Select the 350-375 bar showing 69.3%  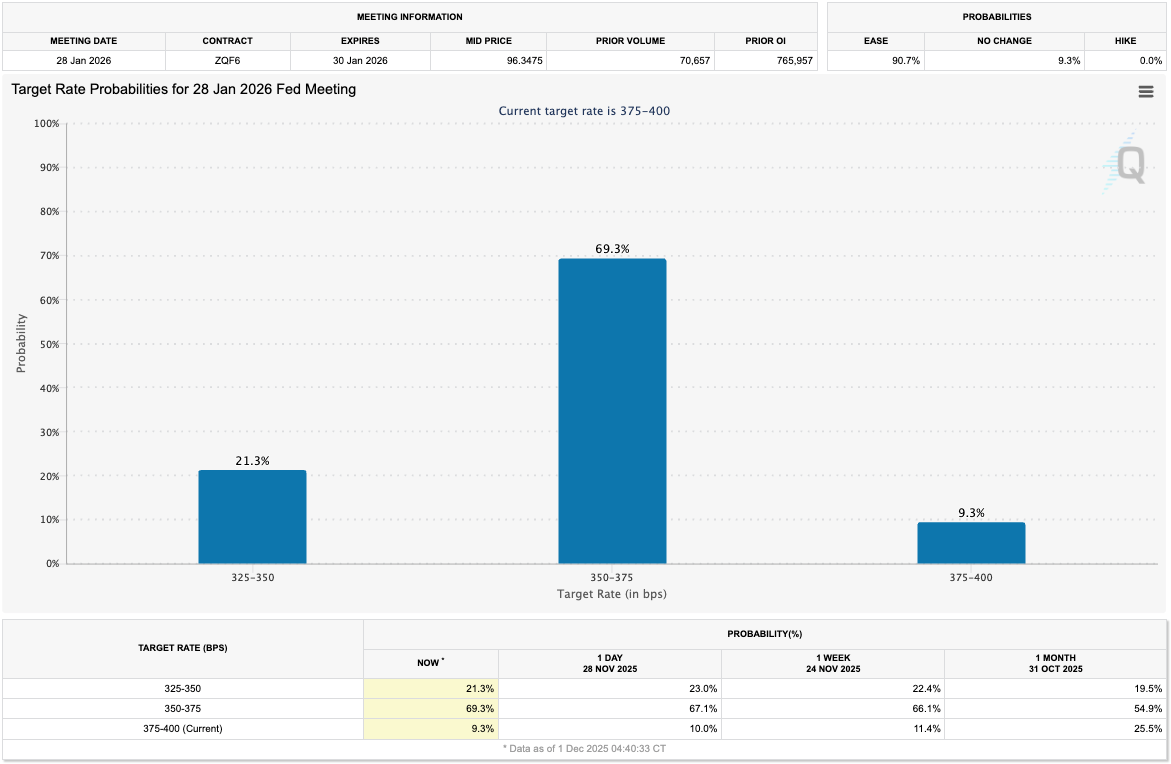611,410
